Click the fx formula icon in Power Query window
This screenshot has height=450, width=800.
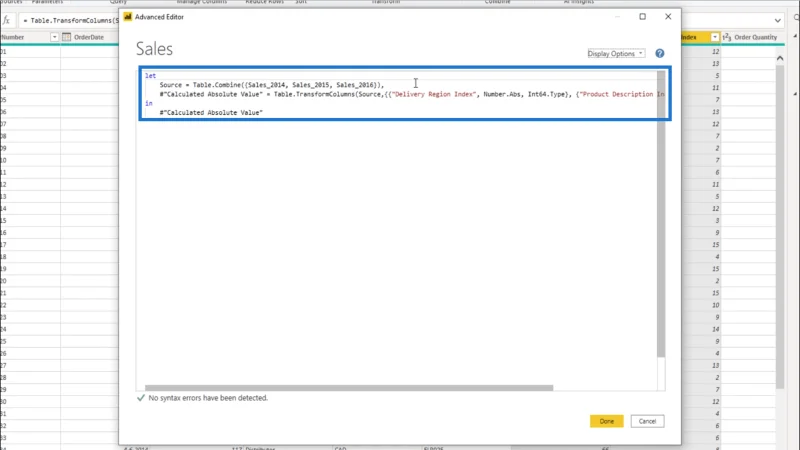(7, 20)
